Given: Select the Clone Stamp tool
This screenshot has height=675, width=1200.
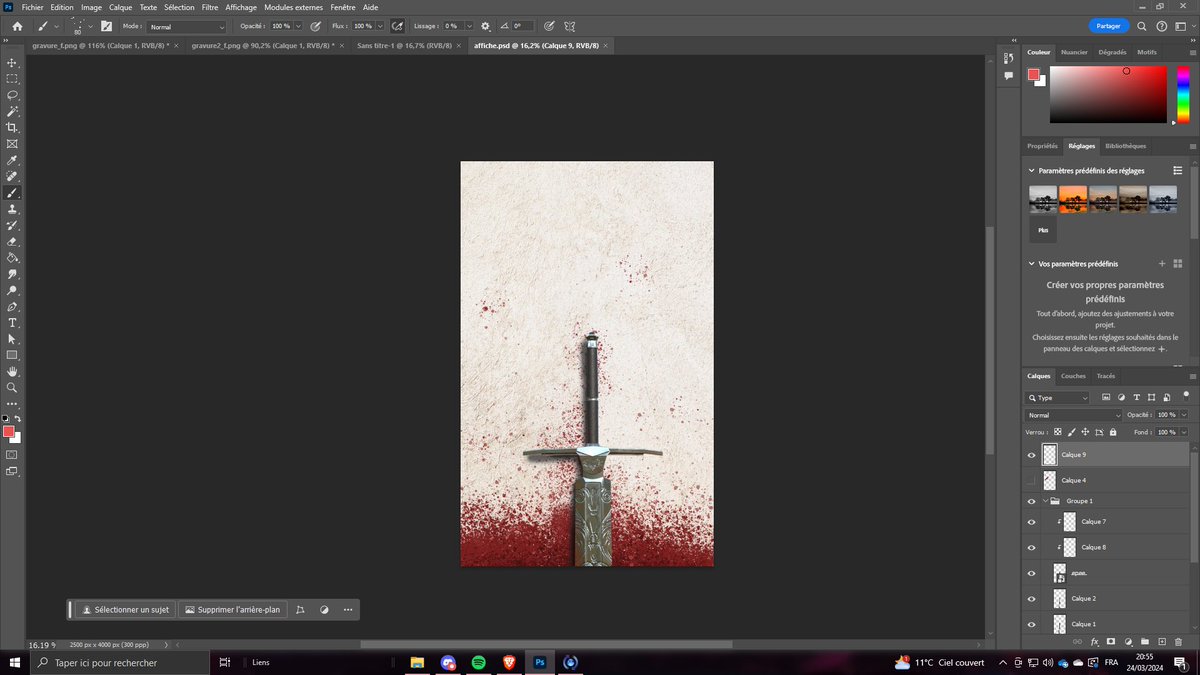Looking at the screenshot, I should click(12, 209).
